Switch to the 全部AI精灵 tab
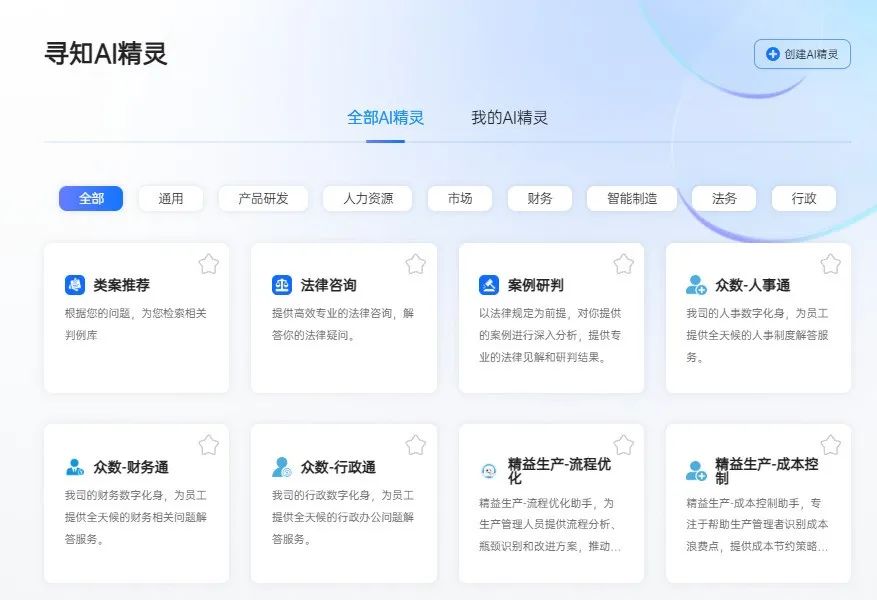Image resolution: width=877 pixels, height=600 pixels. [x=385, y=117]
